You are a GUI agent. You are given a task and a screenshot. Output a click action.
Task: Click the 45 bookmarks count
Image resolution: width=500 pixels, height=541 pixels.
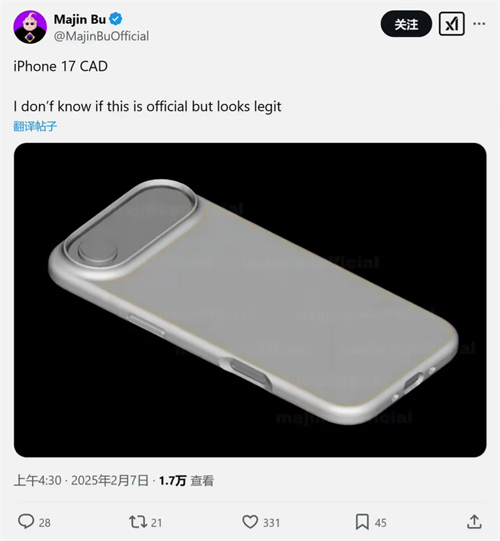pyautogui.click(x=381, y=523)
